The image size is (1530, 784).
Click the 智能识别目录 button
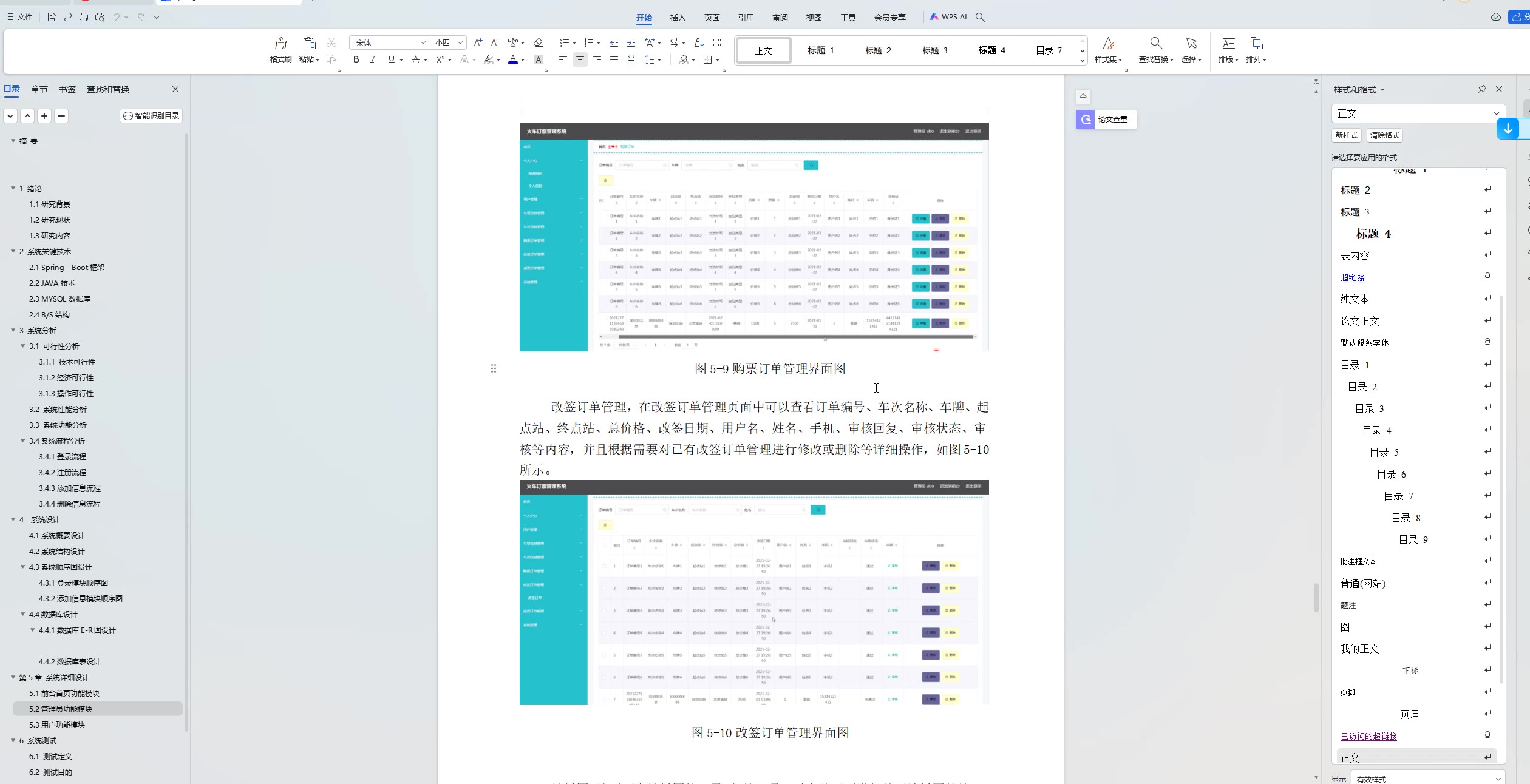pos(151,116)
